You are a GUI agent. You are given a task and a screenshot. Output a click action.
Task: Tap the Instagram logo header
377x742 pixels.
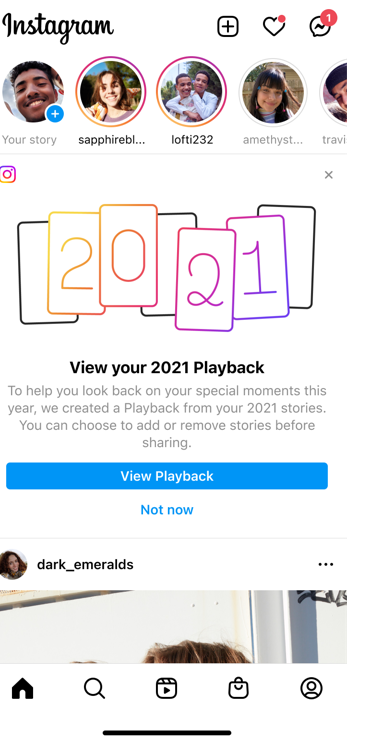58,26
